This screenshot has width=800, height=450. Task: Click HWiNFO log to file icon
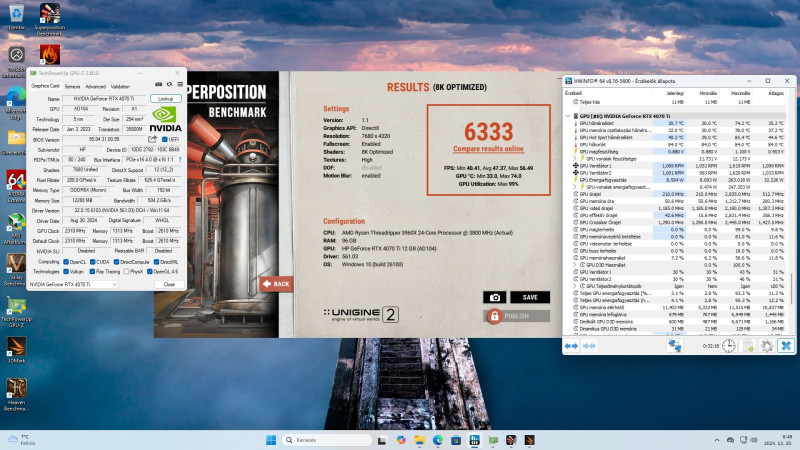(748, 346)
